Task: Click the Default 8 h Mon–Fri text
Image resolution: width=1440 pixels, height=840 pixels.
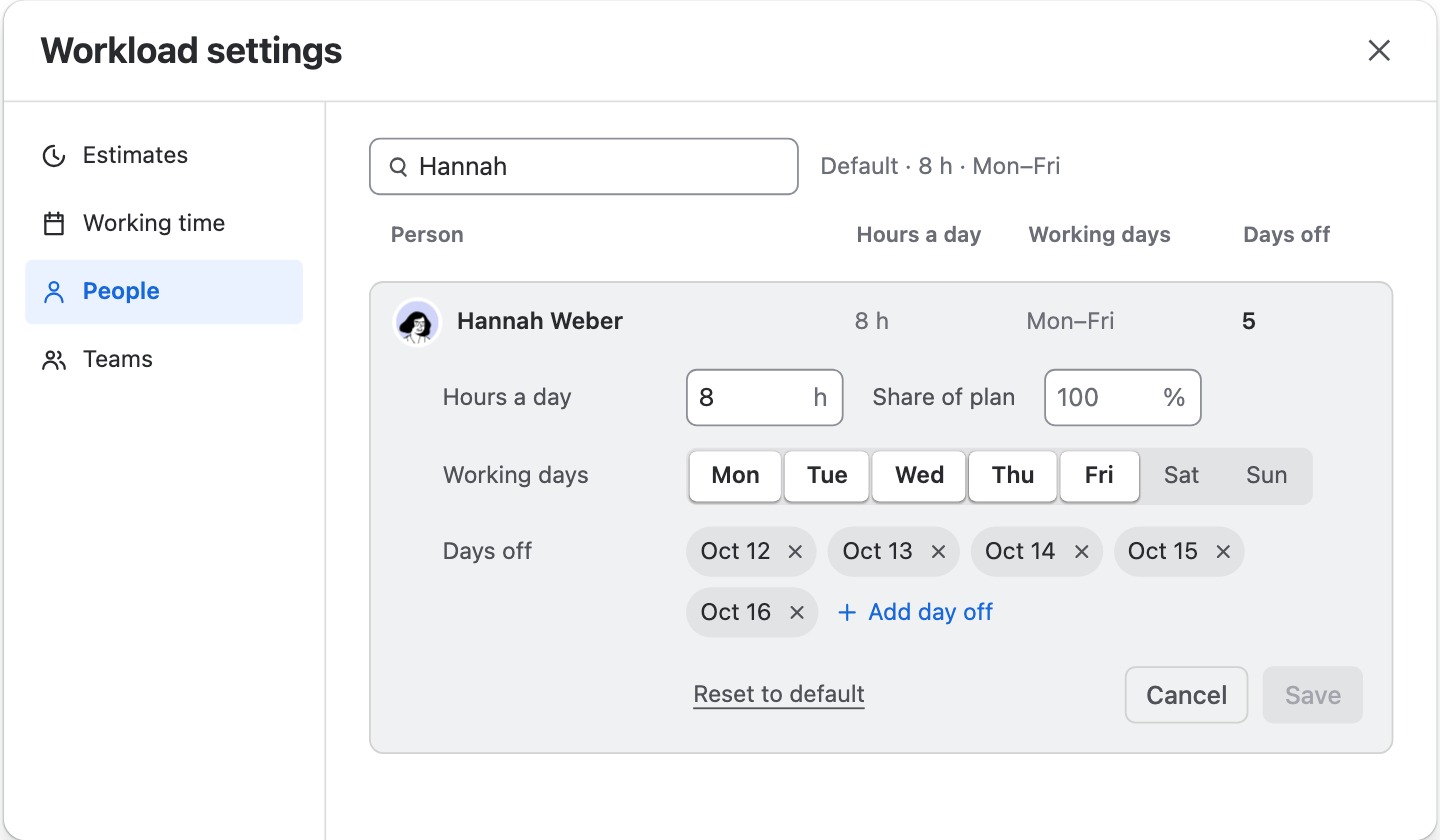Action: (940, 166)
